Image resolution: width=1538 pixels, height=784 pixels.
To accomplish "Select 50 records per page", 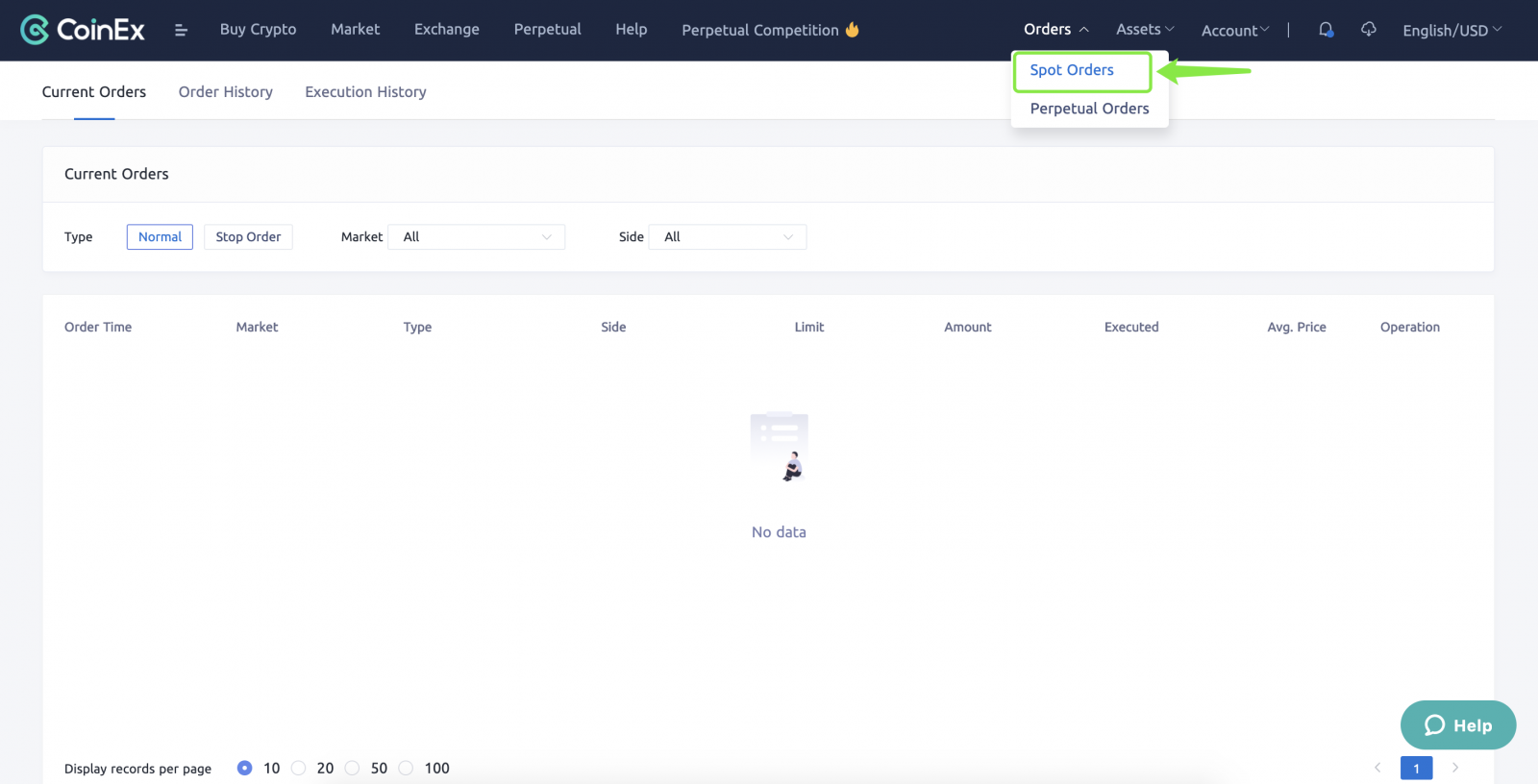I will click(x=353, y=768).
